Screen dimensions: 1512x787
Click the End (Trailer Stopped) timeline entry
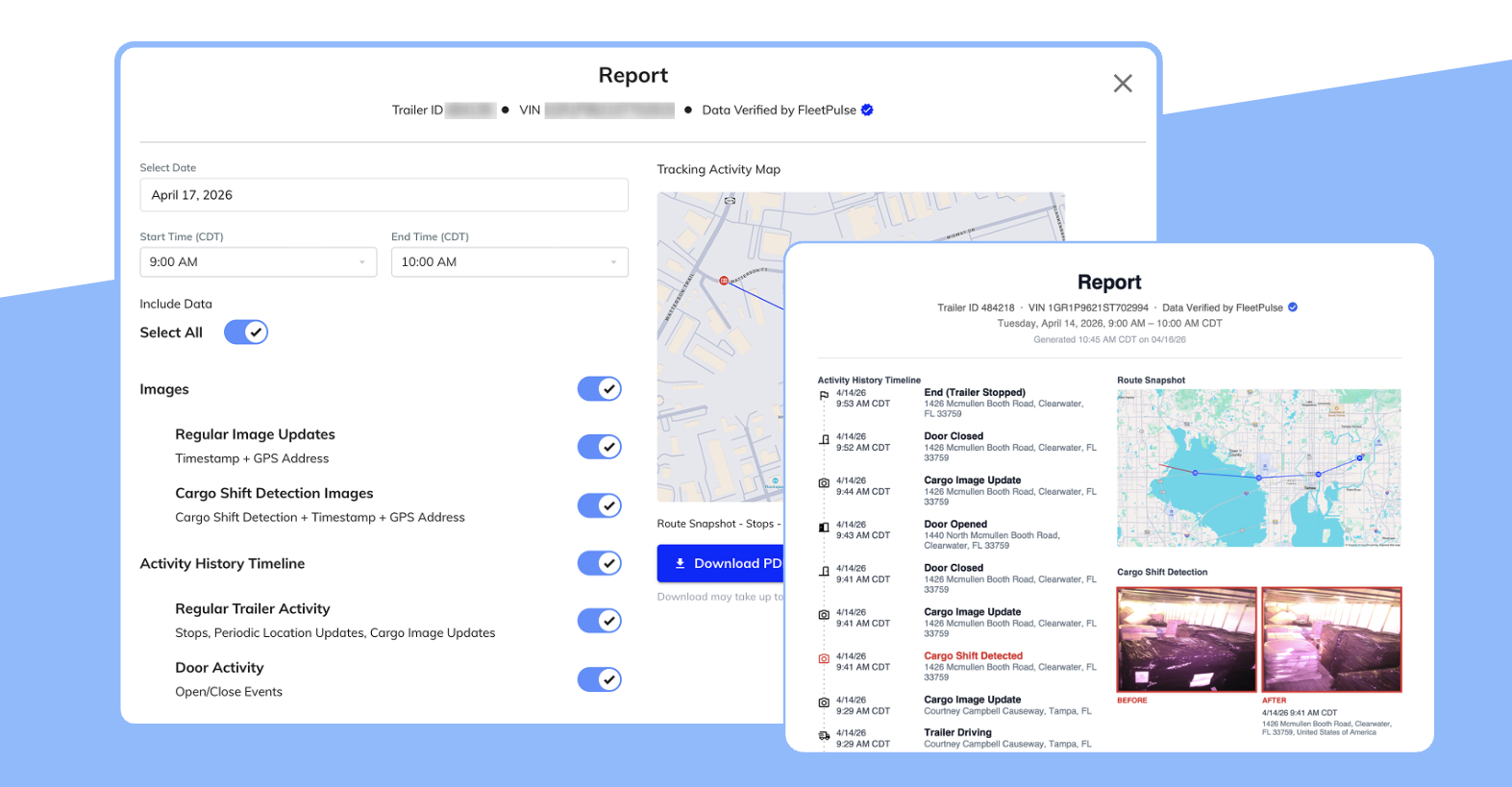tap(1004, 403)
